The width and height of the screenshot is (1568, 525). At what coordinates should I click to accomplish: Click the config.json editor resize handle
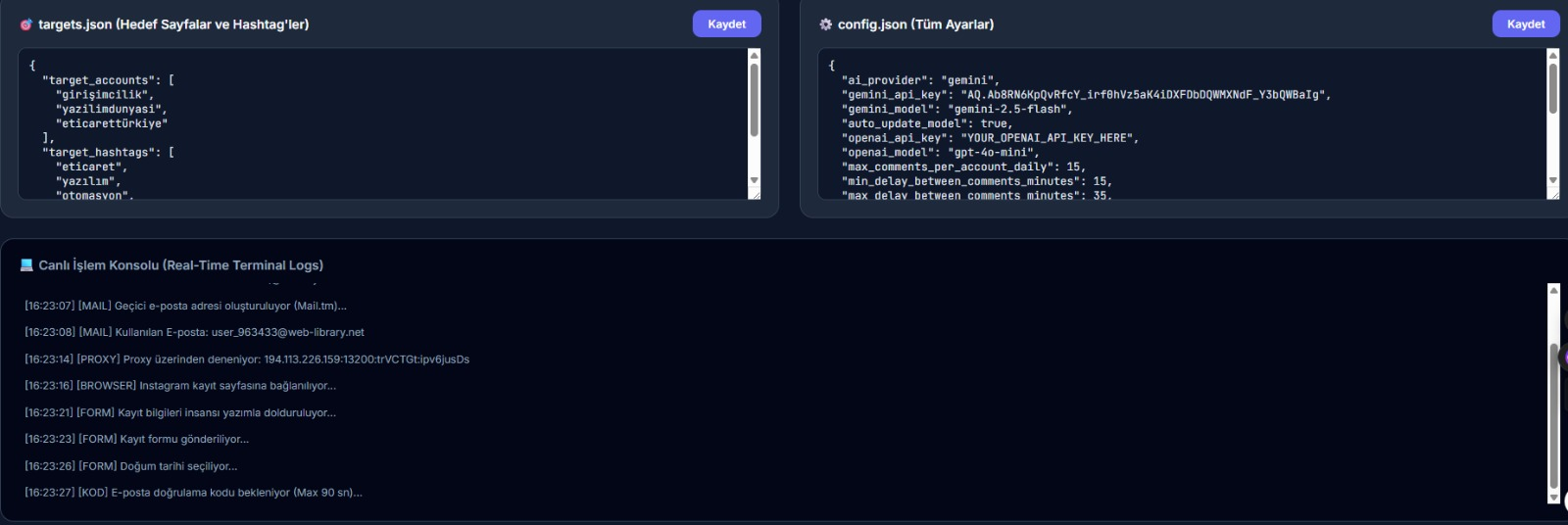tap(1553, 193)
